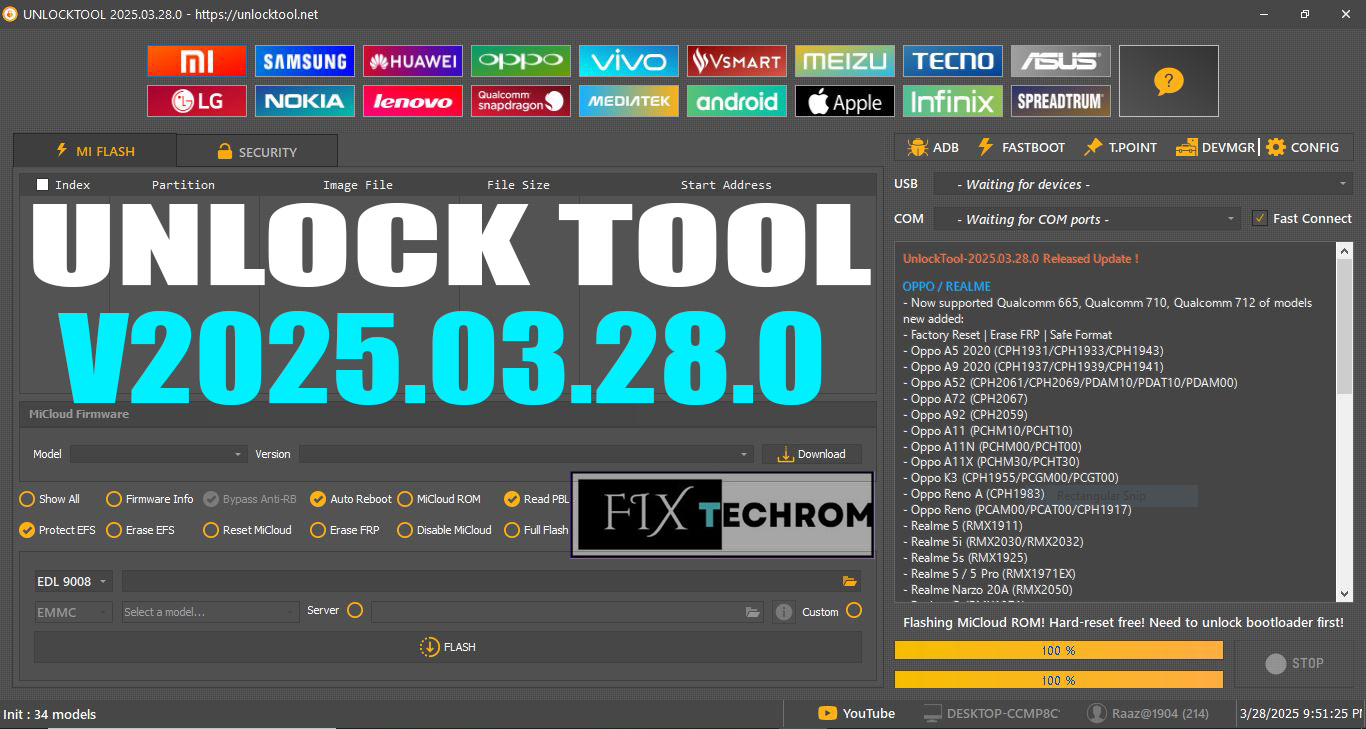Click the lower 100 % progress bar

[x=1059, y=680]
